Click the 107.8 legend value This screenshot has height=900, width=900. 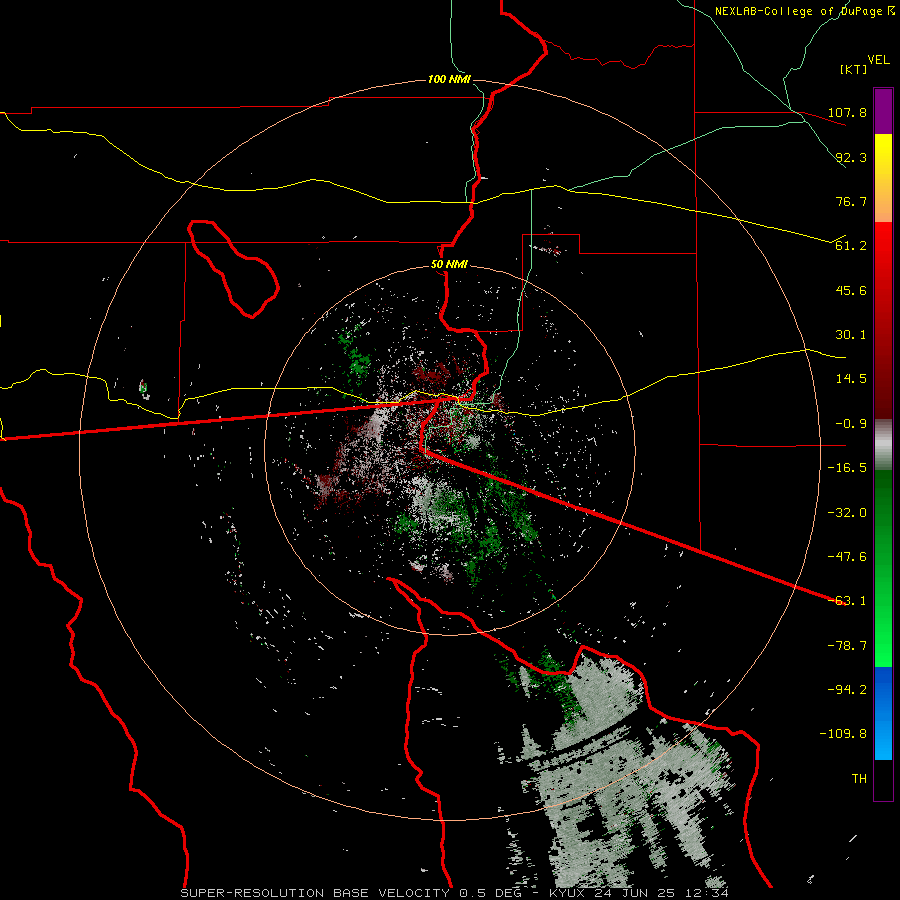point(847,112)
